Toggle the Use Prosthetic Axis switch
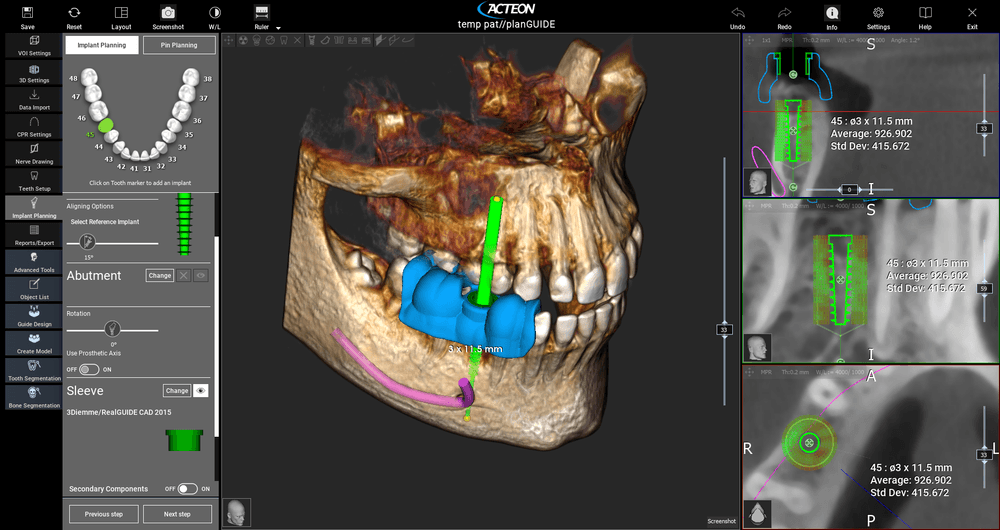 click(x=89, y=369)
